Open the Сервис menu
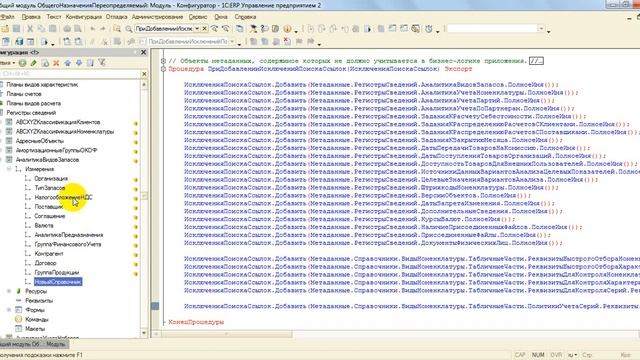Screen dimensions: 640x360 198,17
